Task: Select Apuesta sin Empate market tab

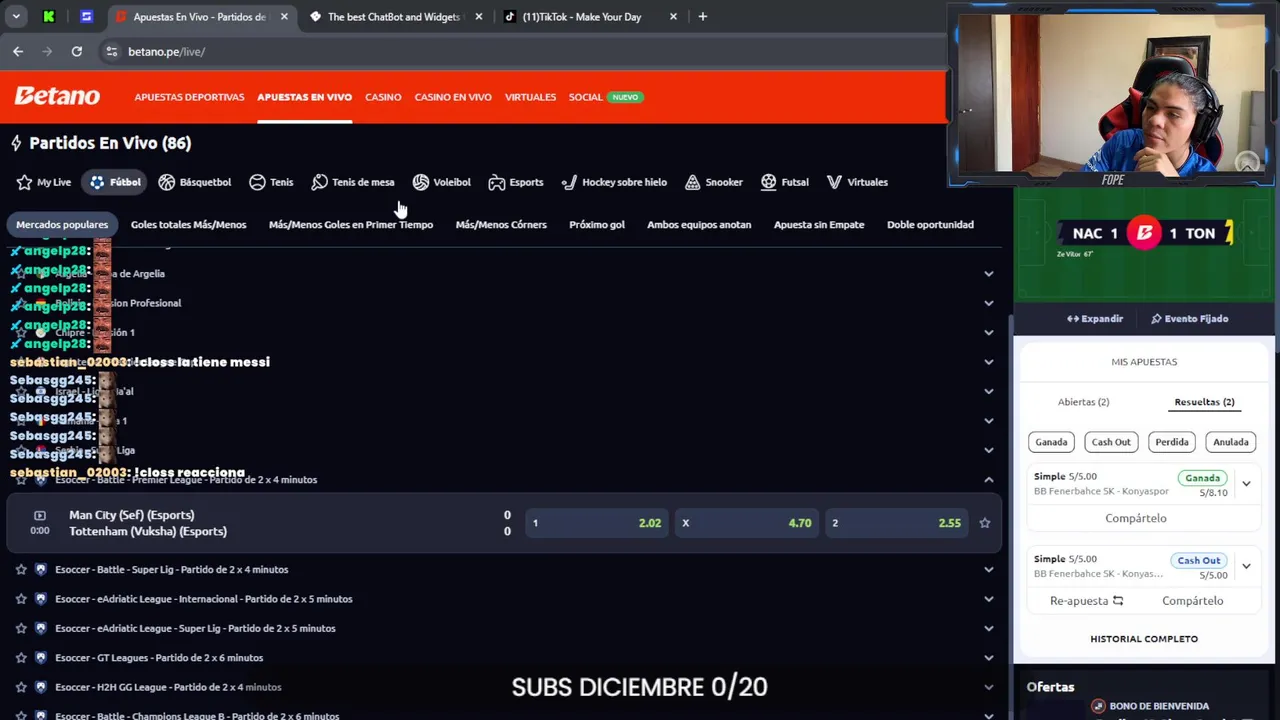Action: click(x=819, y=225)
